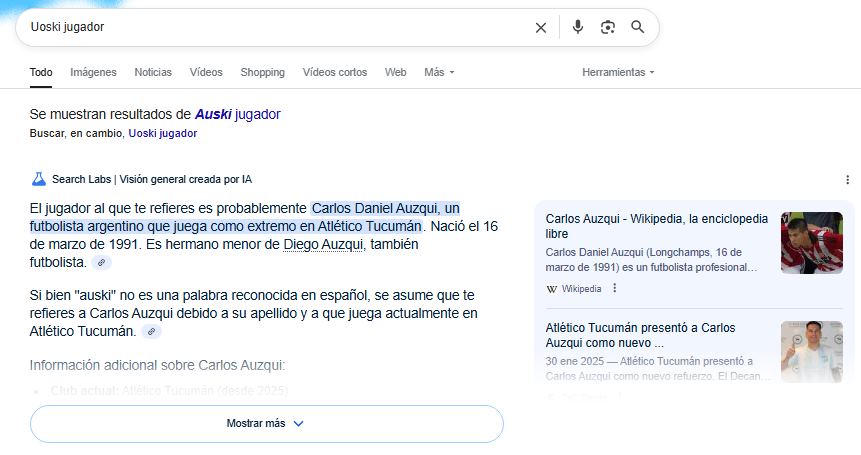
Task: Open the Diego Auzqui underlined link
Action: tap(323, 244)
